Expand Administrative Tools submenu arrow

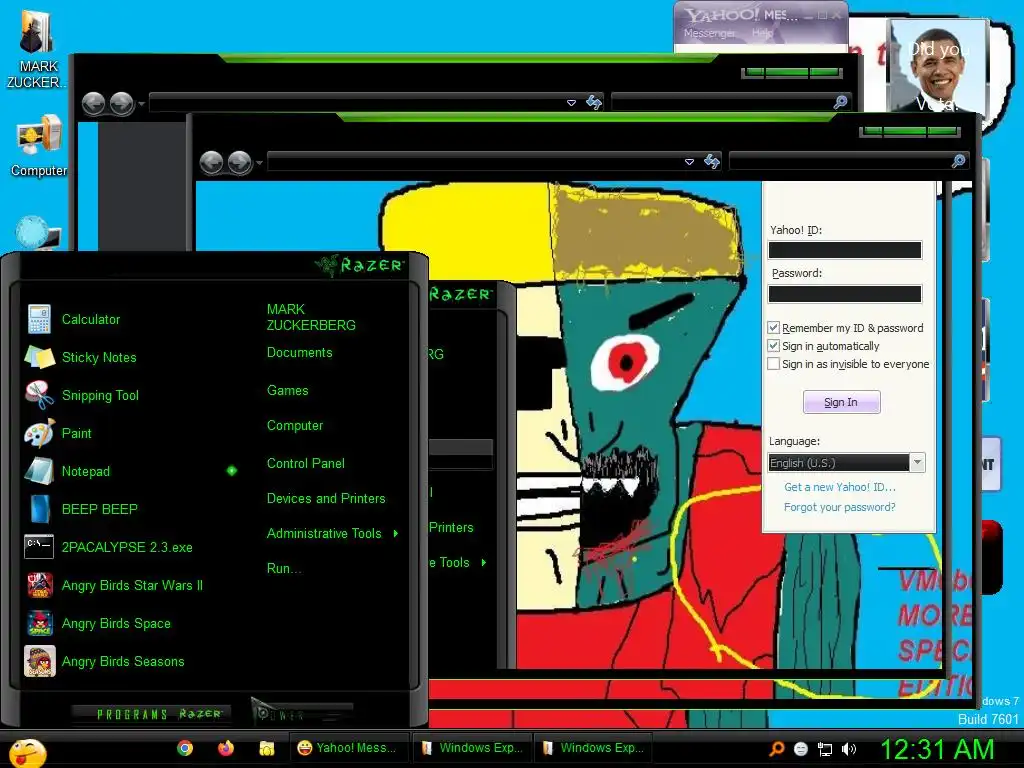tap(396, 534)
